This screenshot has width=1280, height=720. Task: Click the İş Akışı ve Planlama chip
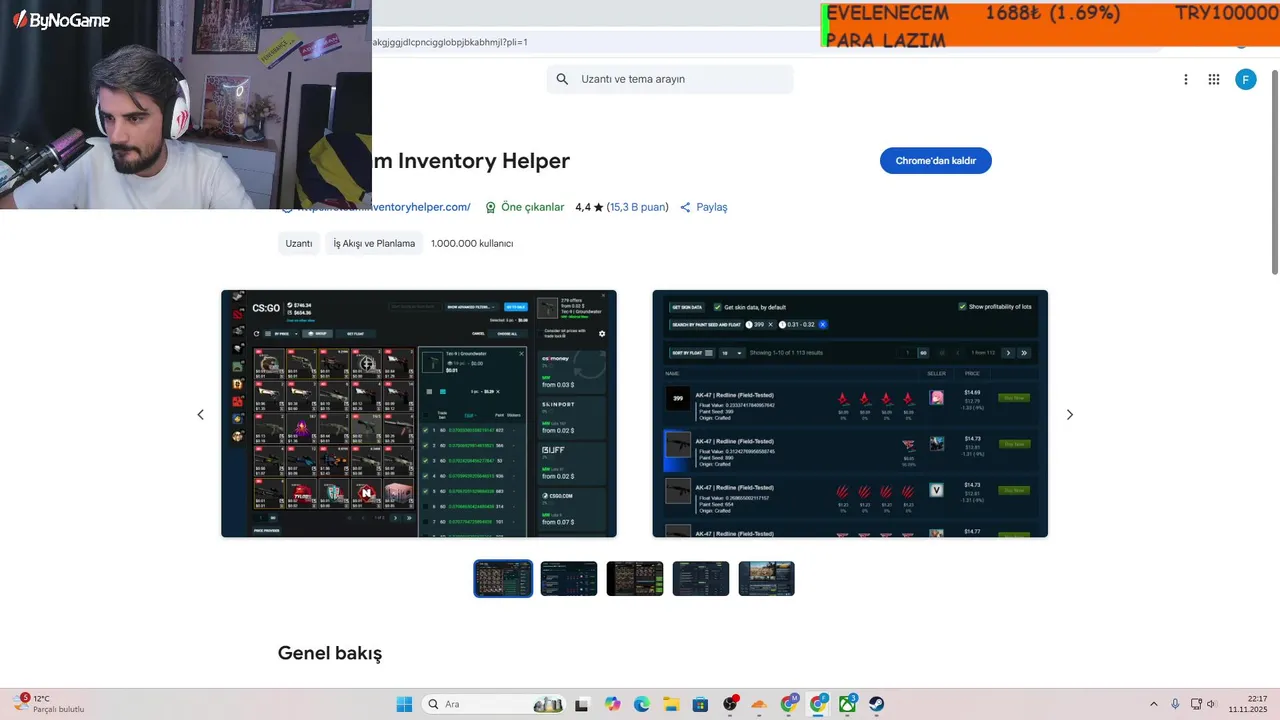pos(374,243)
